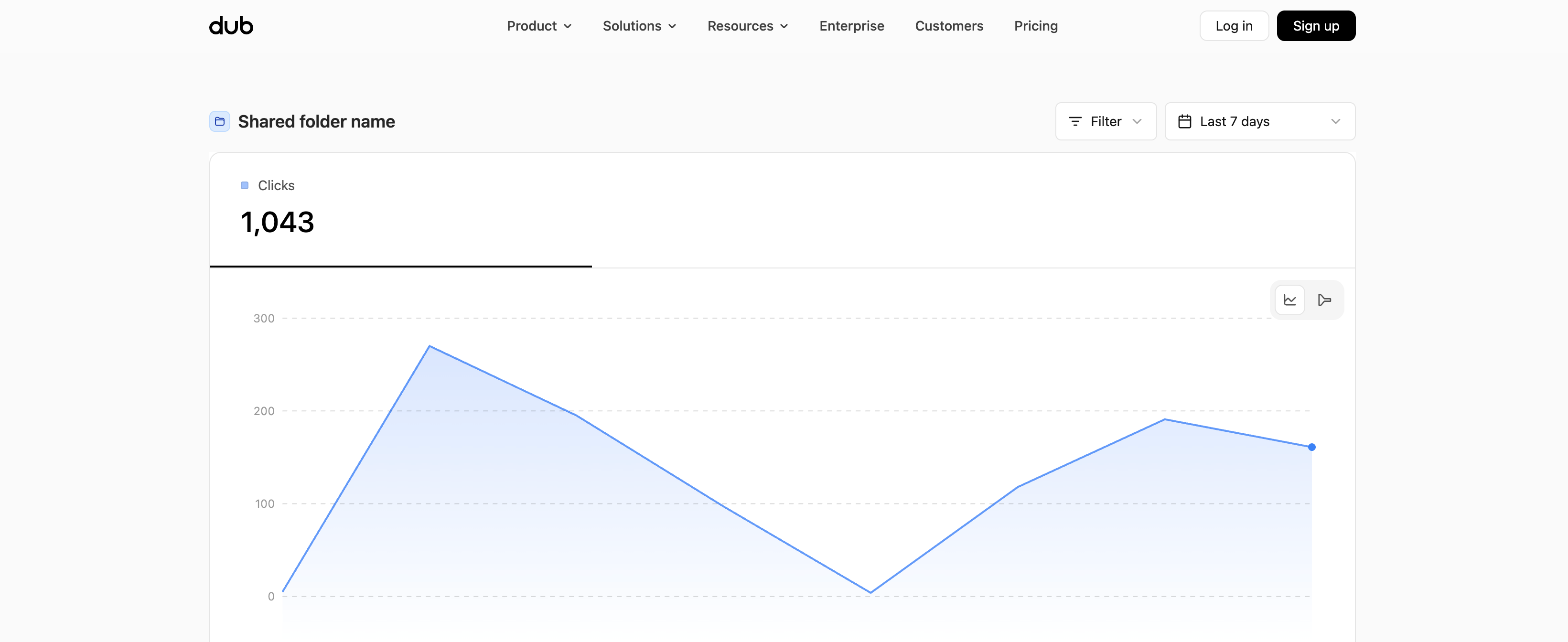Open the Last 7 days dropdown
This screenshot has height=642, width=1568.
pos(1259,121)
